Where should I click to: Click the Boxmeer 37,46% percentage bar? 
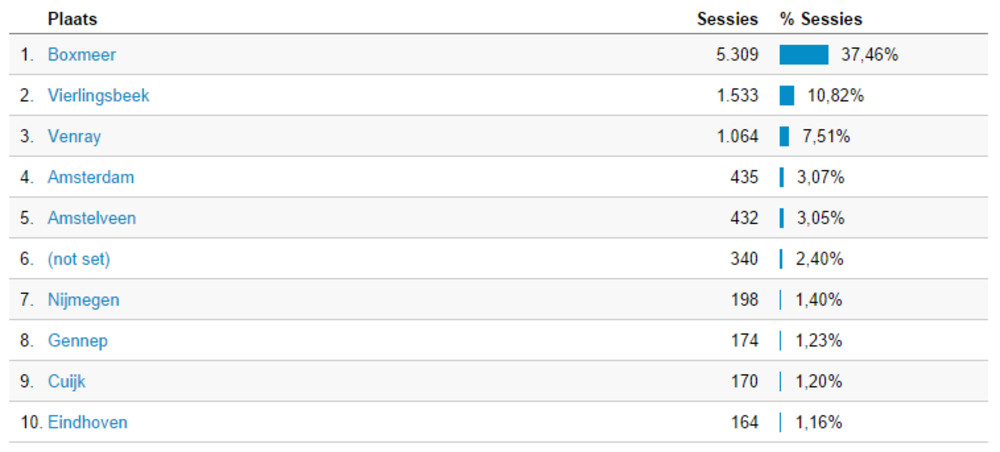click(804, 55)
